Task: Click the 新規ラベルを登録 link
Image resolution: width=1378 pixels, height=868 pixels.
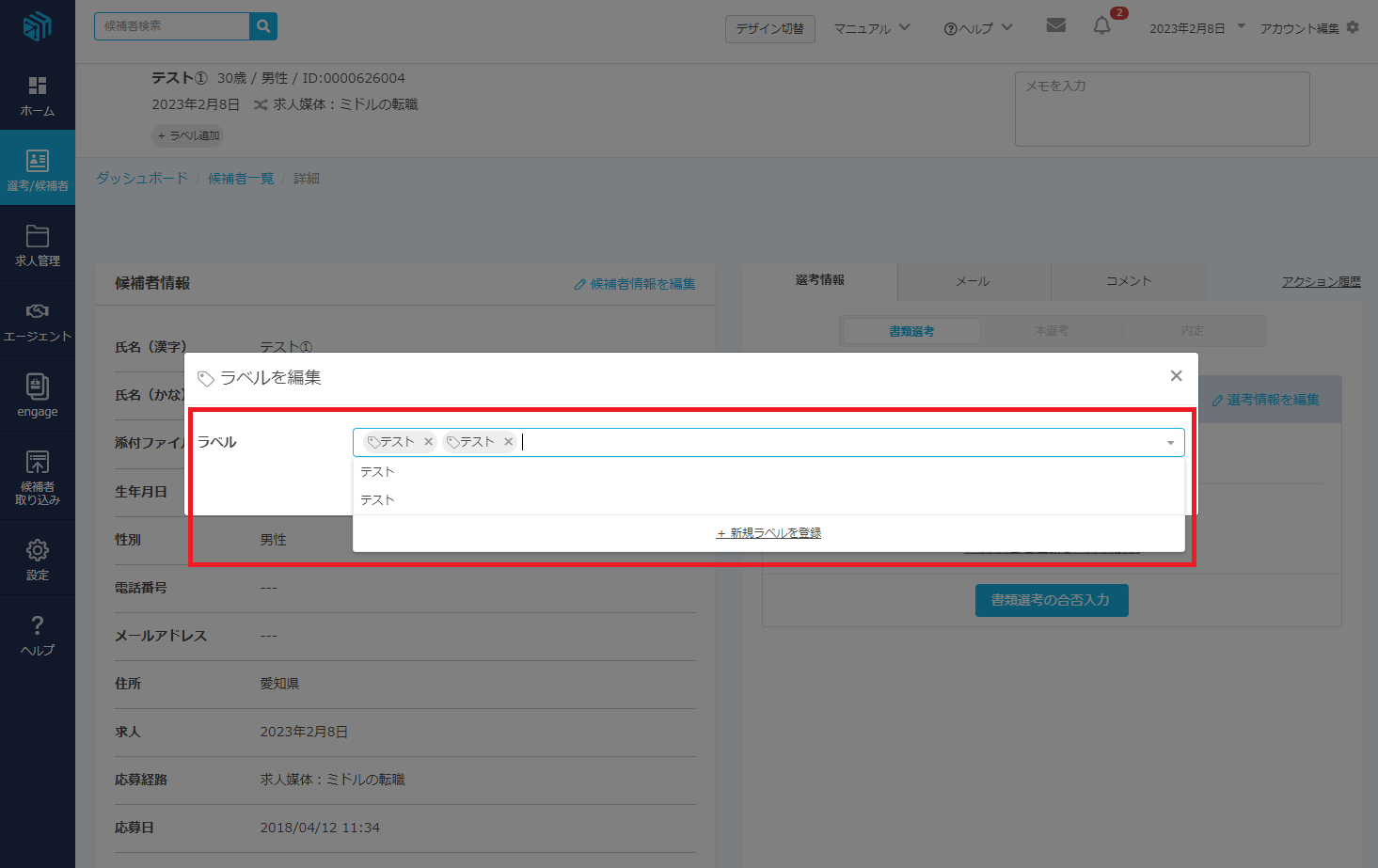Action: [x=768, y=533]
